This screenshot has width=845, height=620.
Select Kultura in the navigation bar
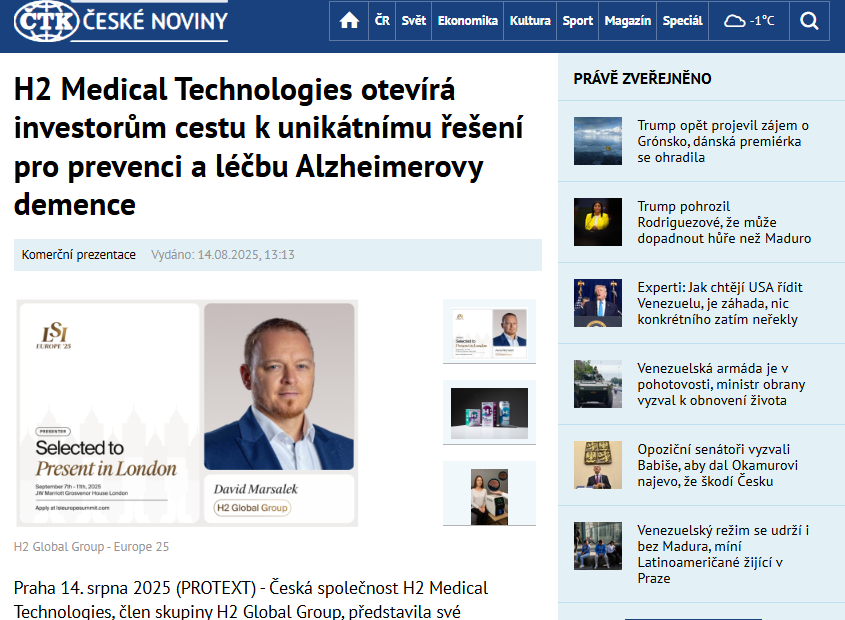(x=530, y=20)
